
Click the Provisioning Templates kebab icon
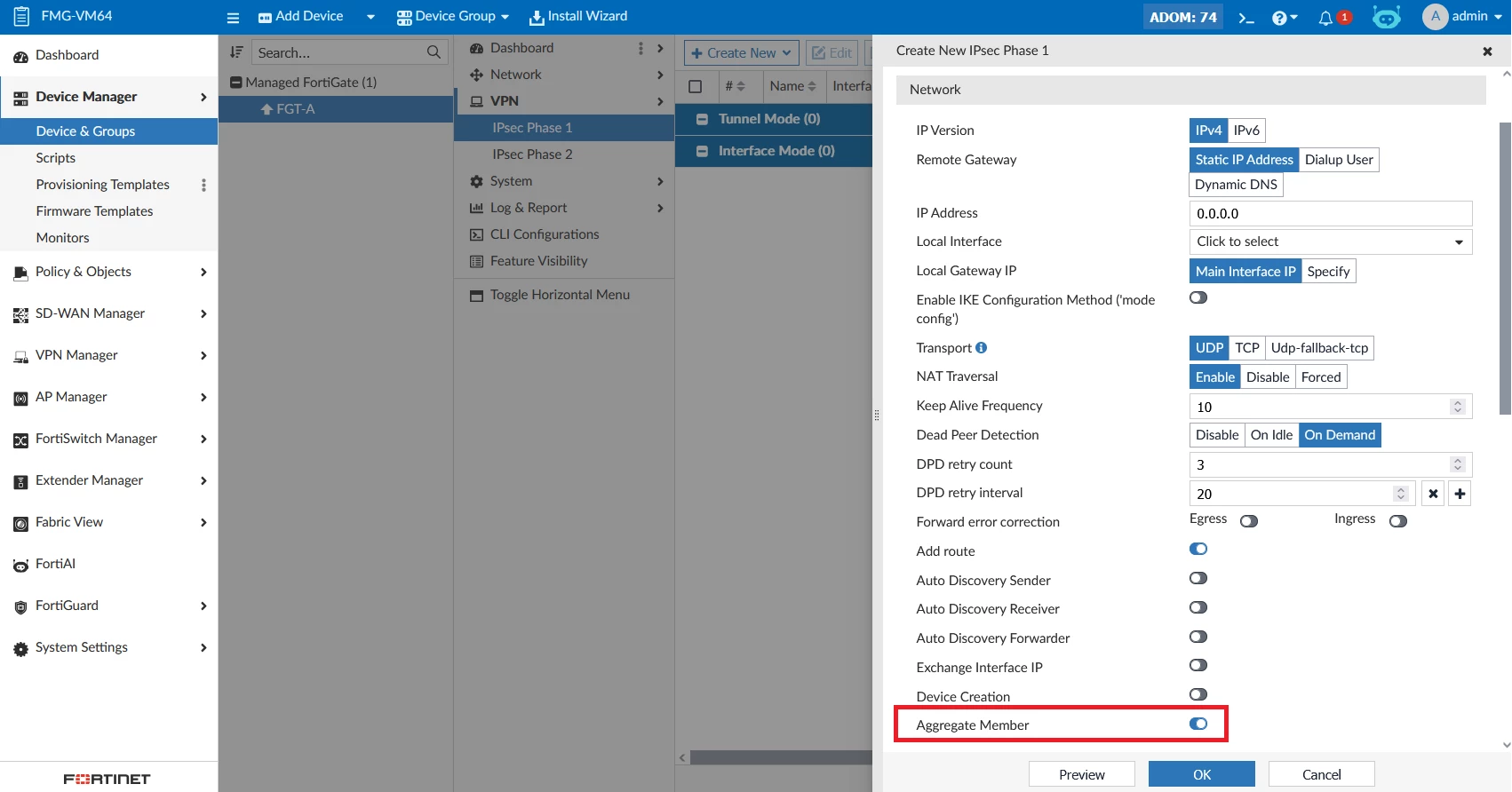203,185
